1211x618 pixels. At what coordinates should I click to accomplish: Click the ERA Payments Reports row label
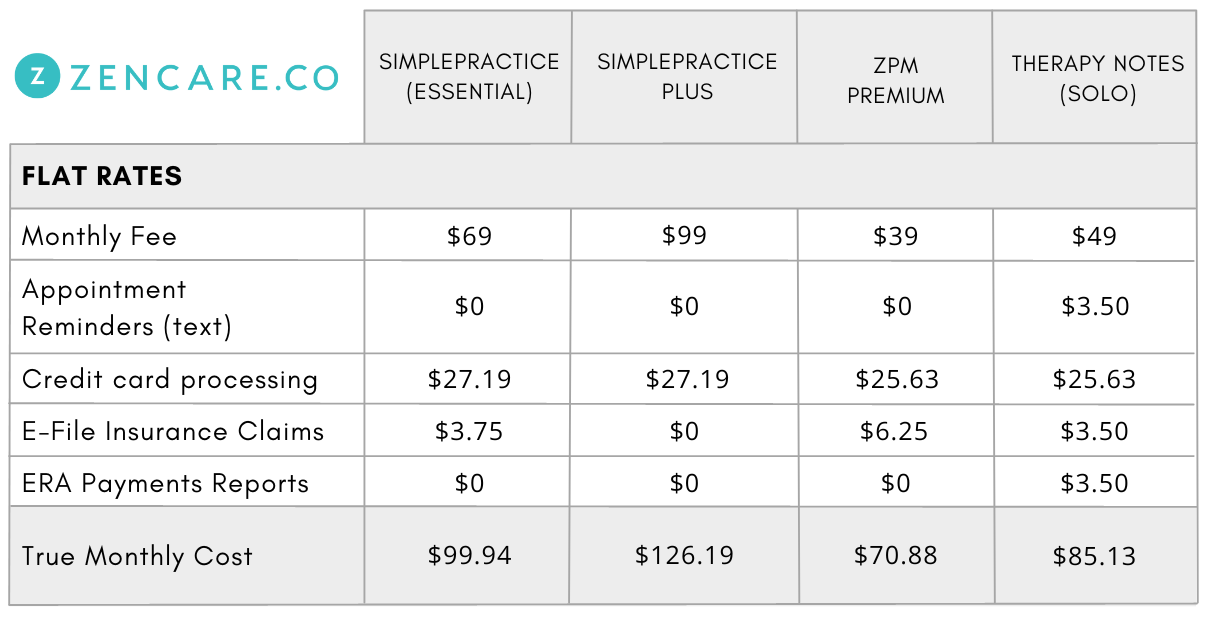[x=165, y=484]
